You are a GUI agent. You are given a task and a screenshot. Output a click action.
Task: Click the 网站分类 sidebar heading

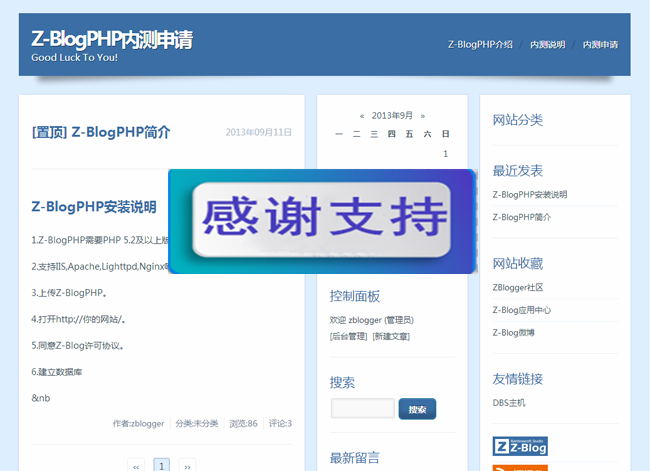[x=518, y=120]
